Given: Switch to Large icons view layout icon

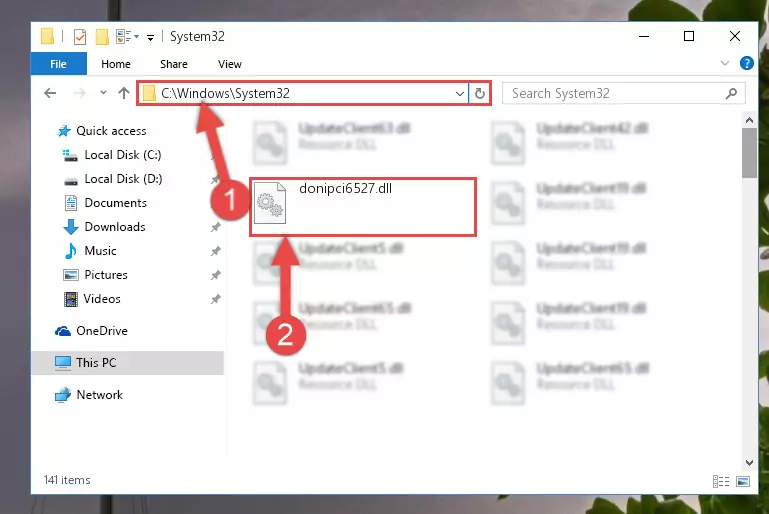Looking at the screenshot, I should 743,482.
